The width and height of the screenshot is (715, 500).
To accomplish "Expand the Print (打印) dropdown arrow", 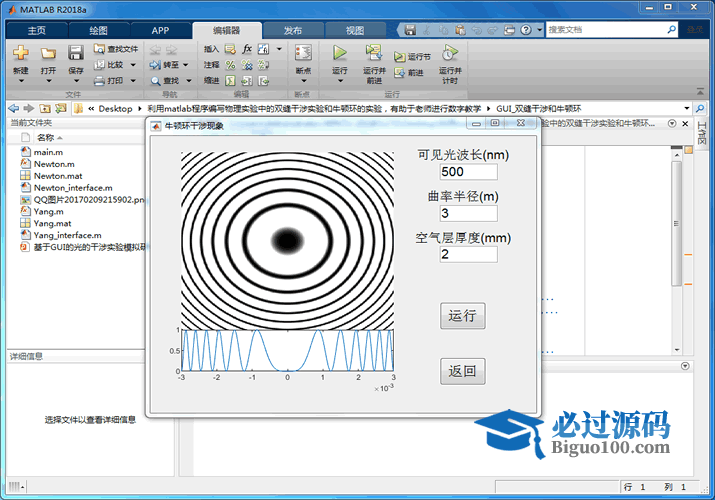I will (x=133, y=81).
